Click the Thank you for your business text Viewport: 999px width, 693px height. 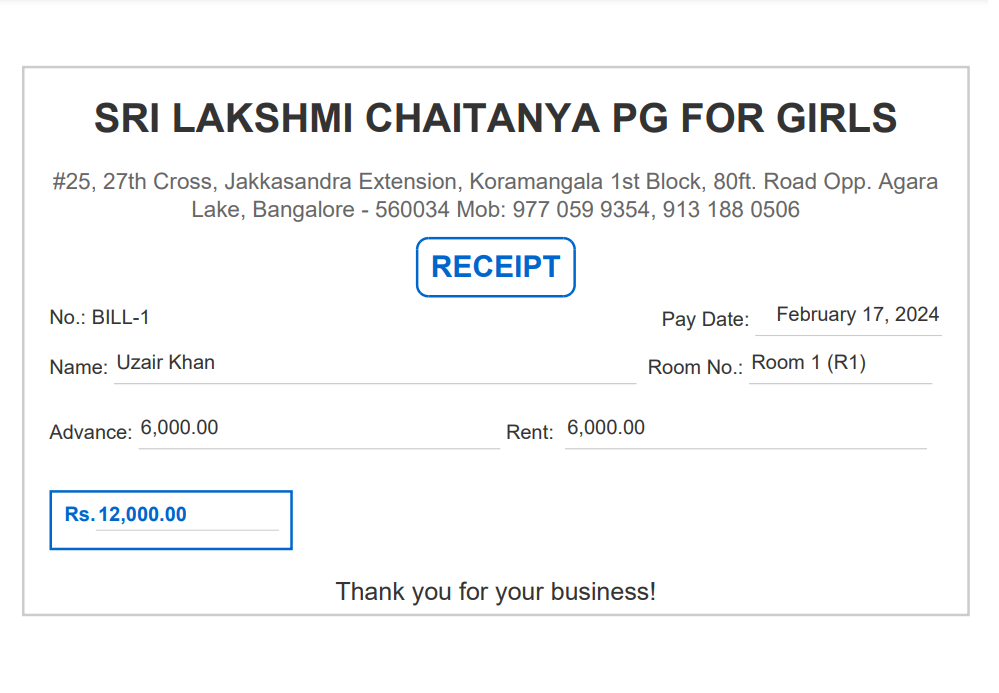[495, 591]
